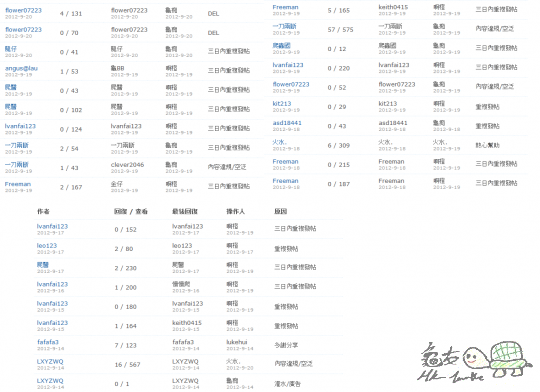540x392 pixels.
Task: Select last replier clever2046
Action: coord(127,165)
